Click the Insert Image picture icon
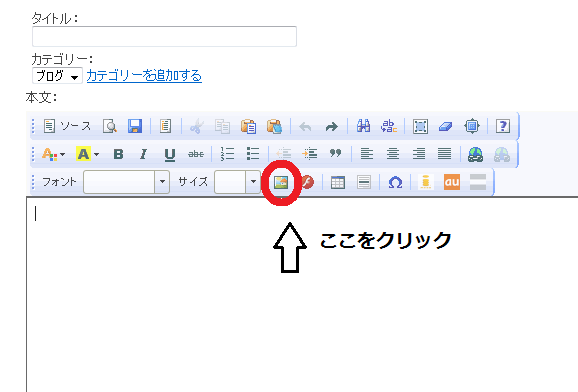578x392 pixels. [281, 182]
